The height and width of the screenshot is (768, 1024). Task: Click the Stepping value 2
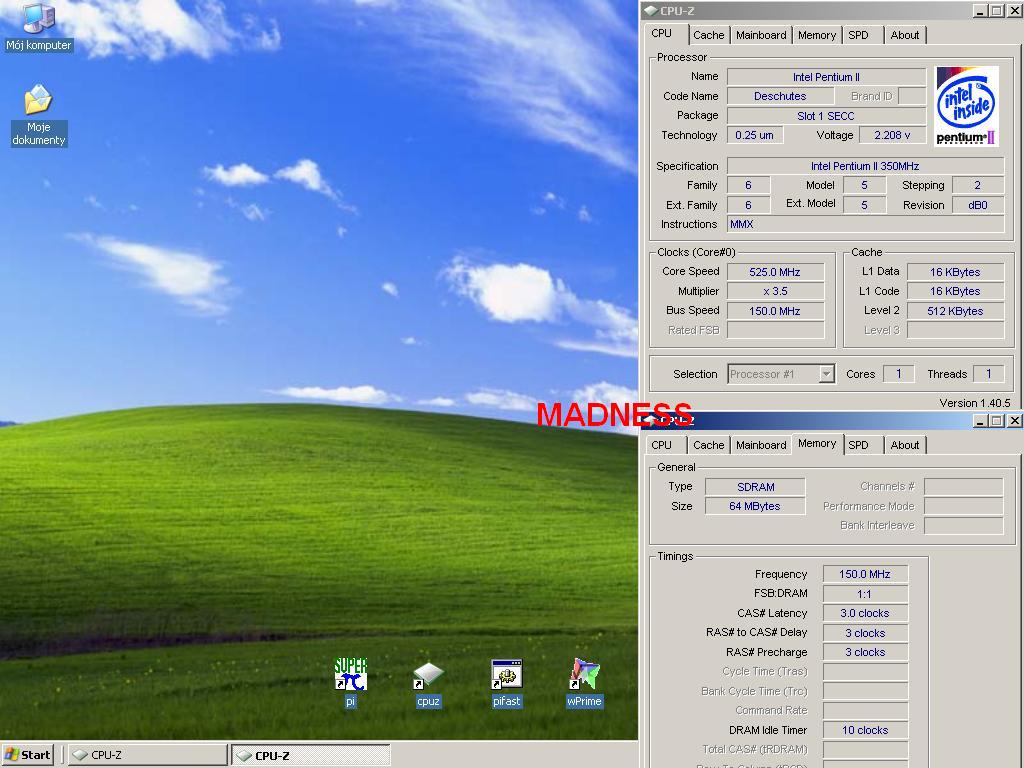(978, 185)
